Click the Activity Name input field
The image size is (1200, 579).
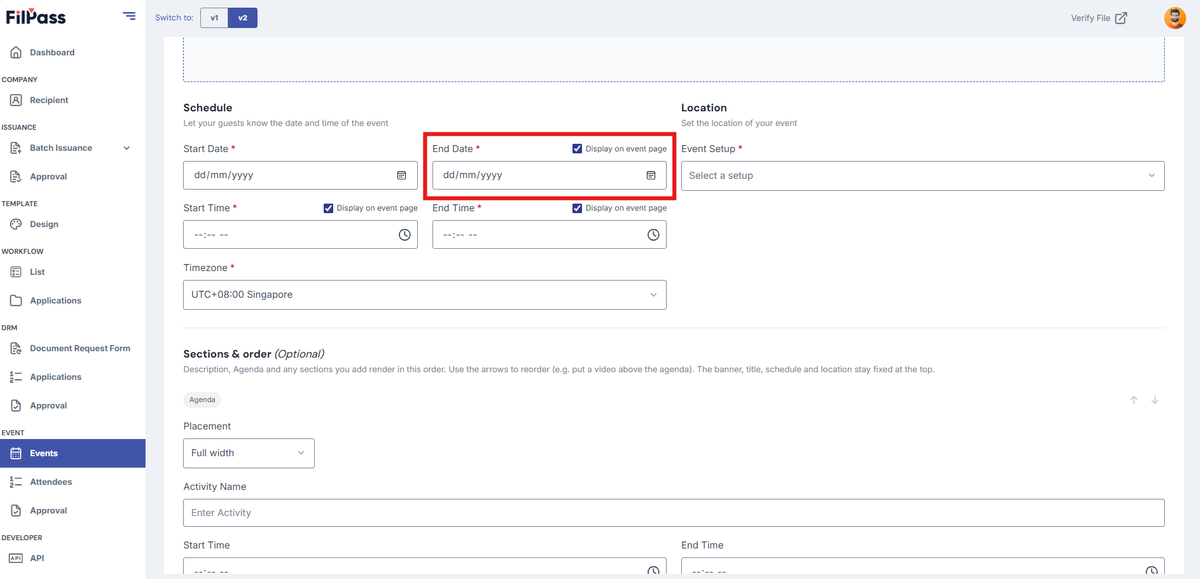tap(674, 513)
